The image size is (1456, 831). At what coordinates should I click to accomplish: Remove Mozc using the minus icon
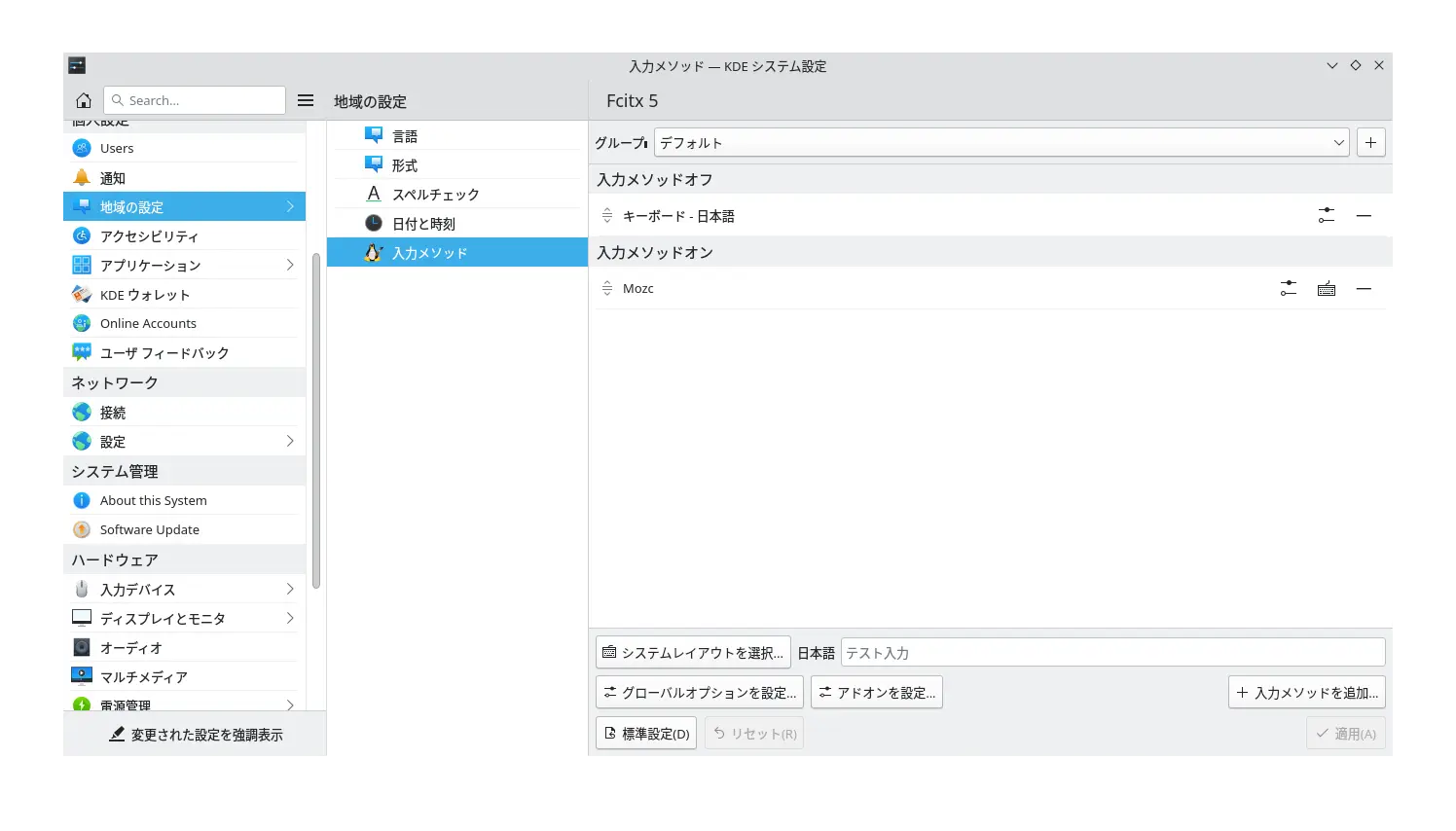(1364, 288)
